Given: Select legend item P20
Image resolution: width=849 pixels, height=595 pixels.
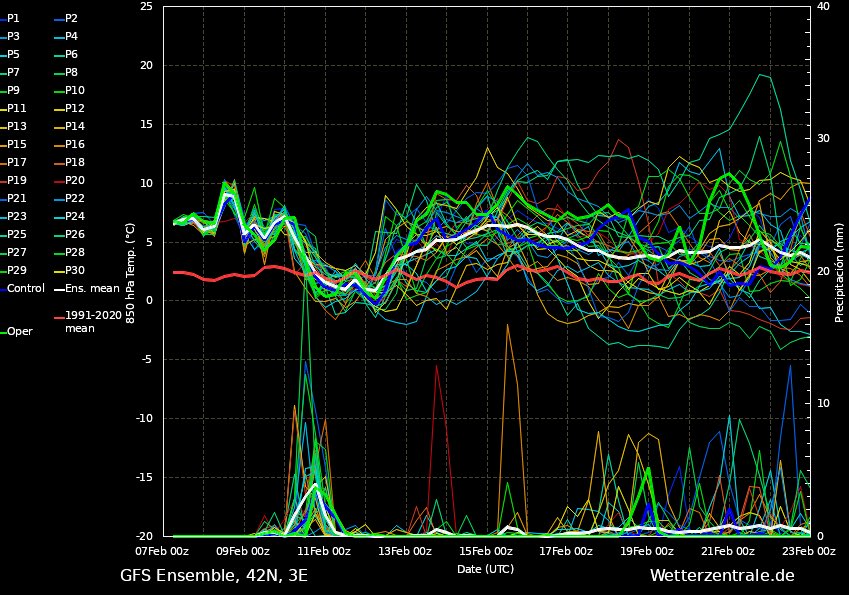Looking at the screenshot, I should pyautogui.click(x=69, y=180).
